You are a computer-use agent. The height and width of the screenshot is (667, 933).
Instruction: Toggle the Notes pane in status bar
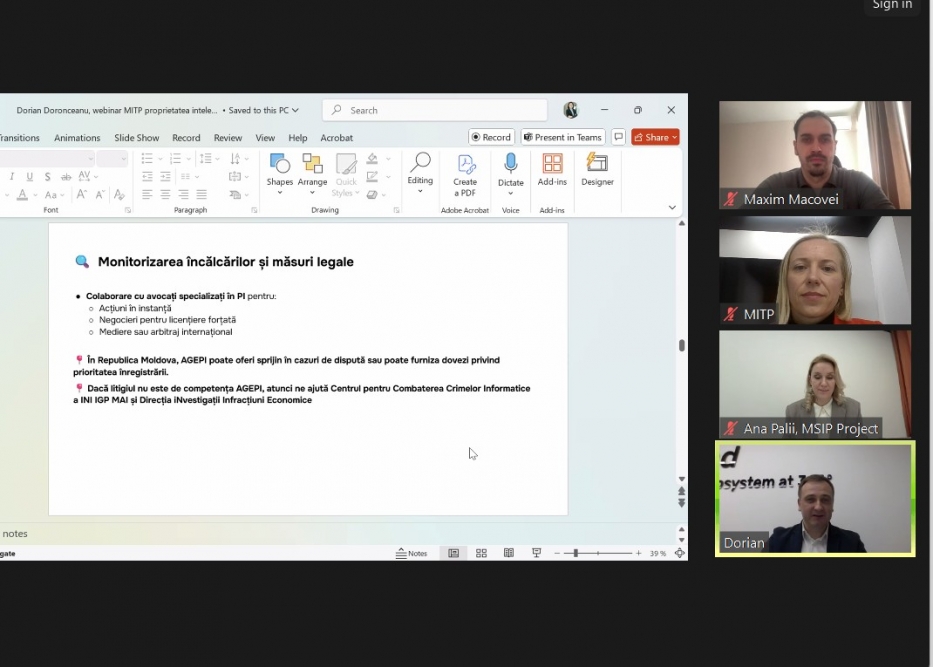pos(411,553)
